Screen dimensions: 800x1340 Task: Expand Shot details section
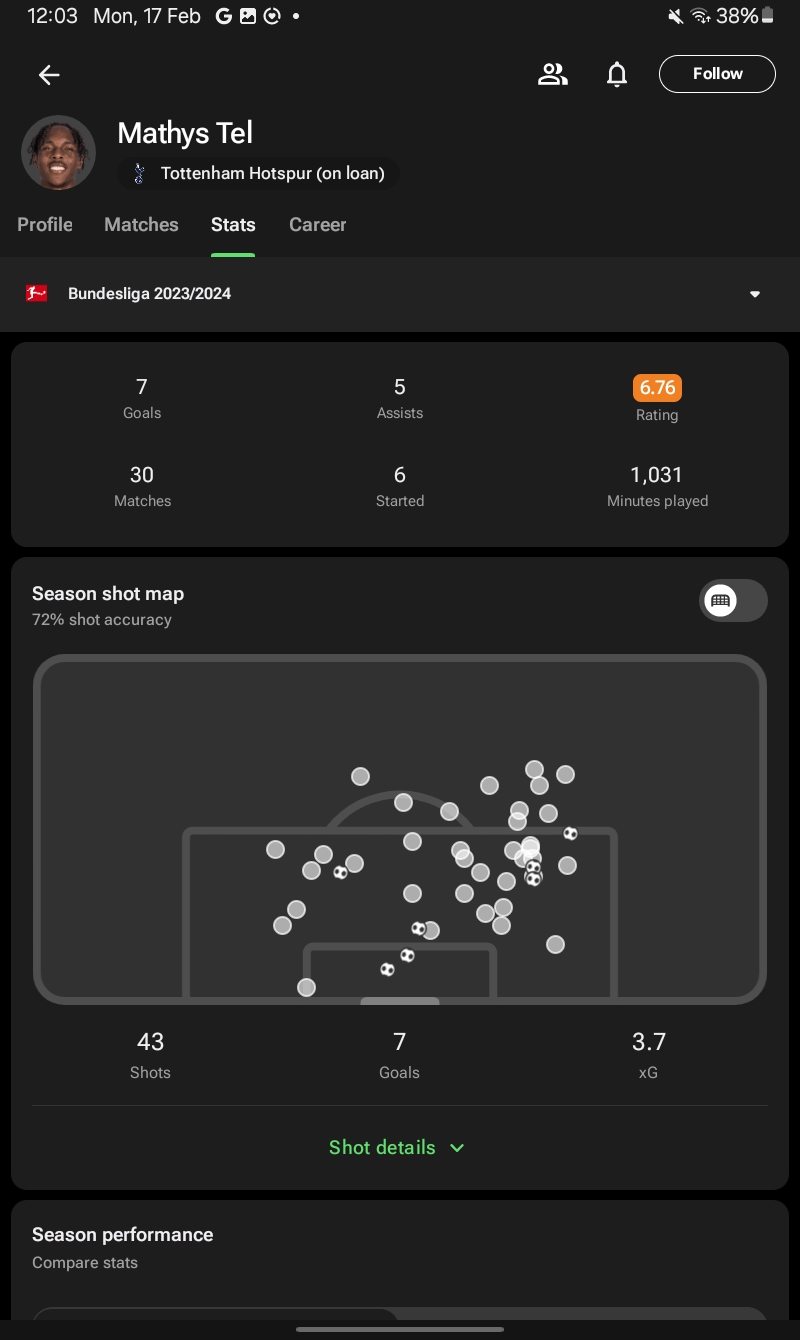tap(398, 1147)
